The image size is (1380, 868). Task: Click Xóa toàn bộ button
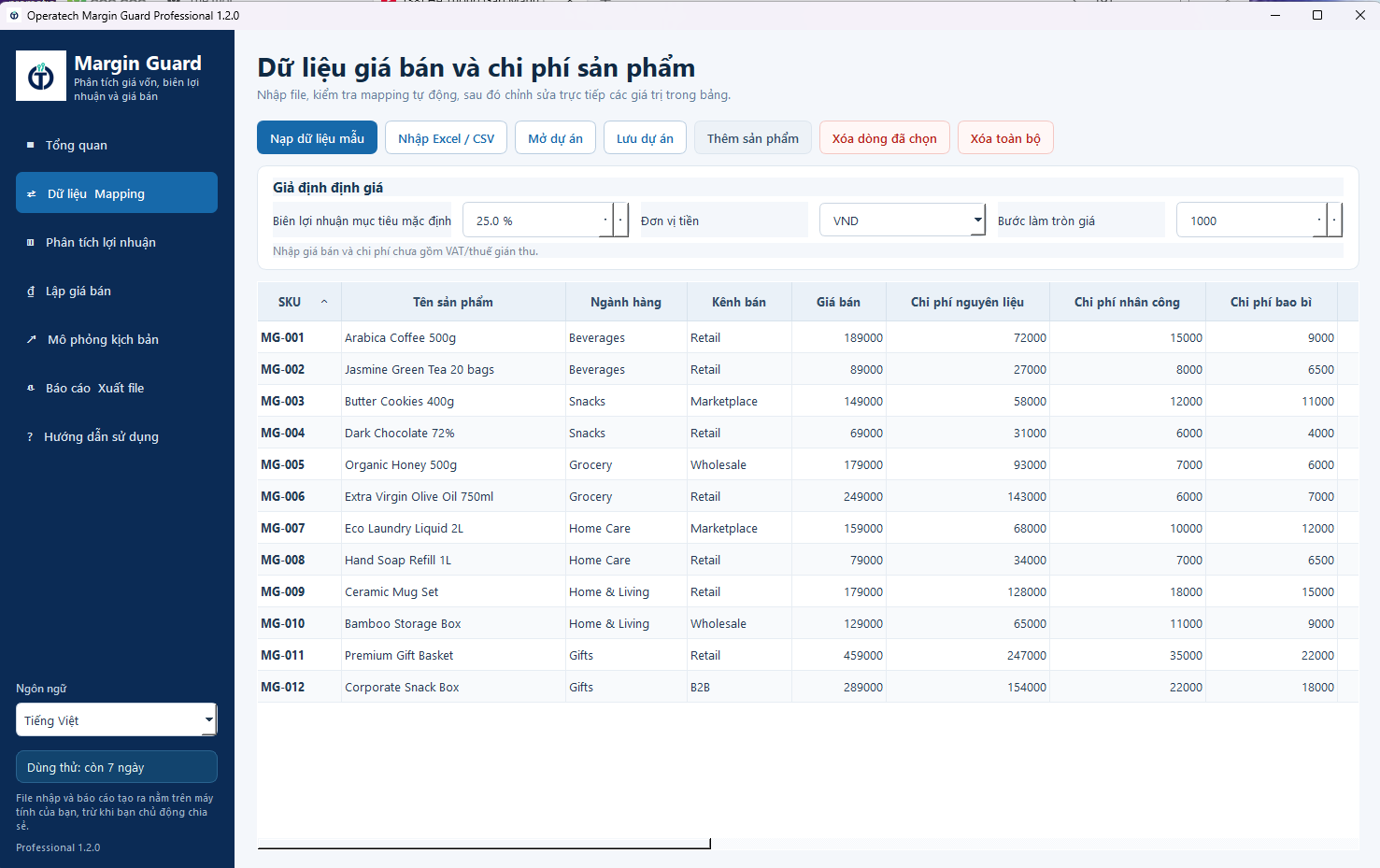coord(1005,138)
